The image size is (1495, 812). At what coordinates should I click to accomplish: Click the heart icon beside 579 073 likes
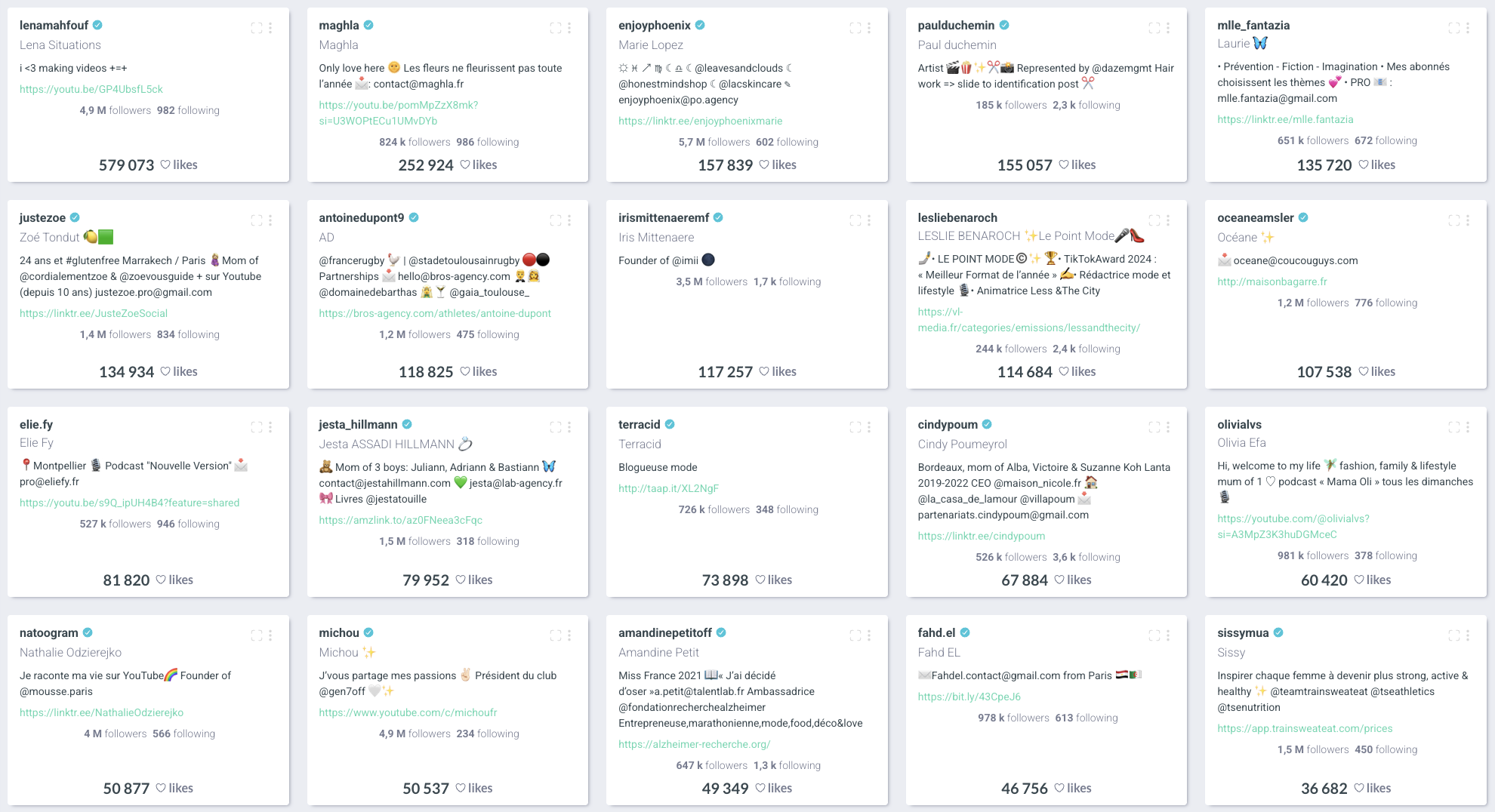coord(165,165)
